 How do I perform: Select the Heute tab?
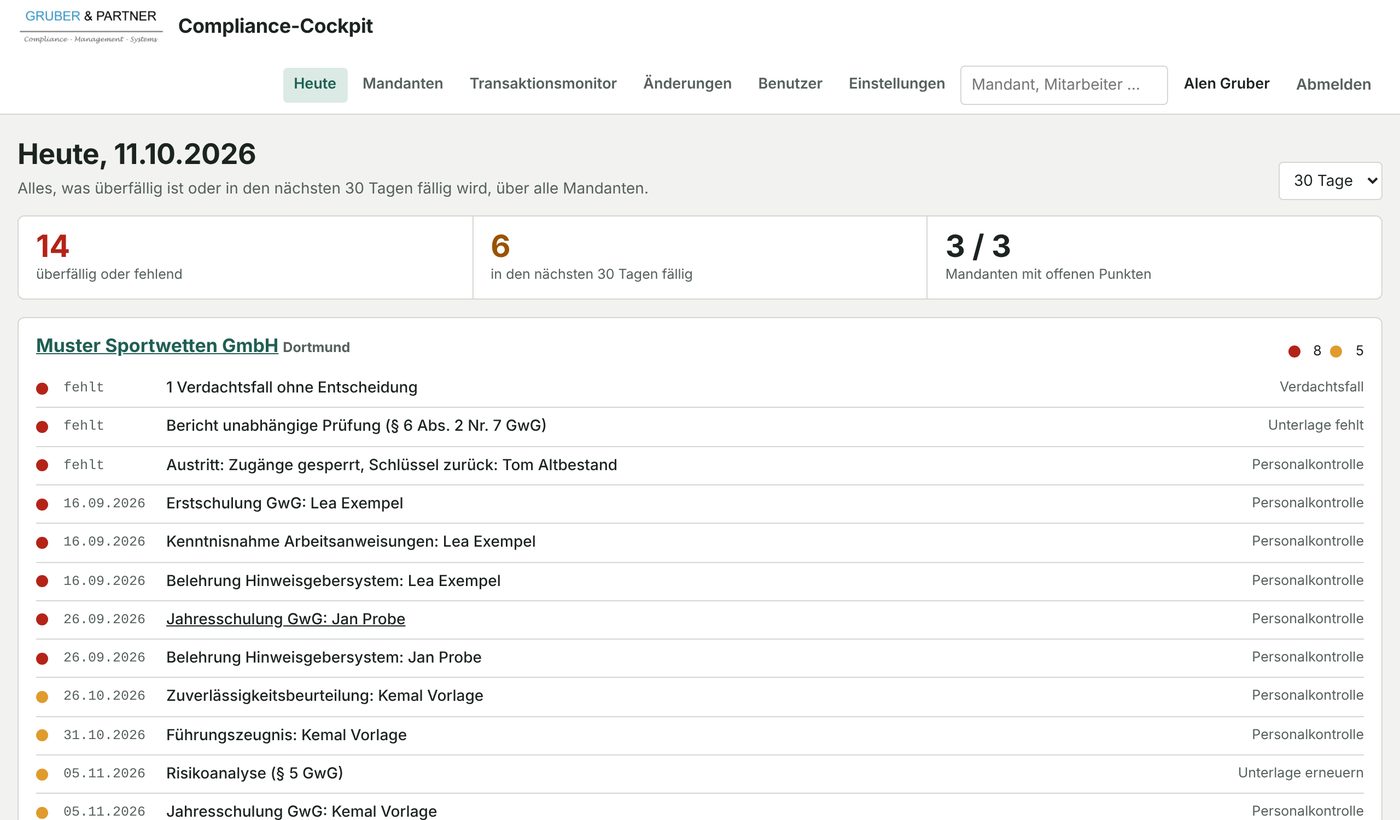pos(315,84)
